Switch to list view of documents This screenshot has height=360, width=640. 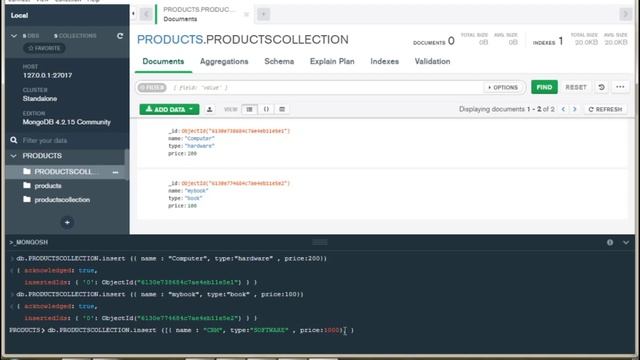pos(249,109)
